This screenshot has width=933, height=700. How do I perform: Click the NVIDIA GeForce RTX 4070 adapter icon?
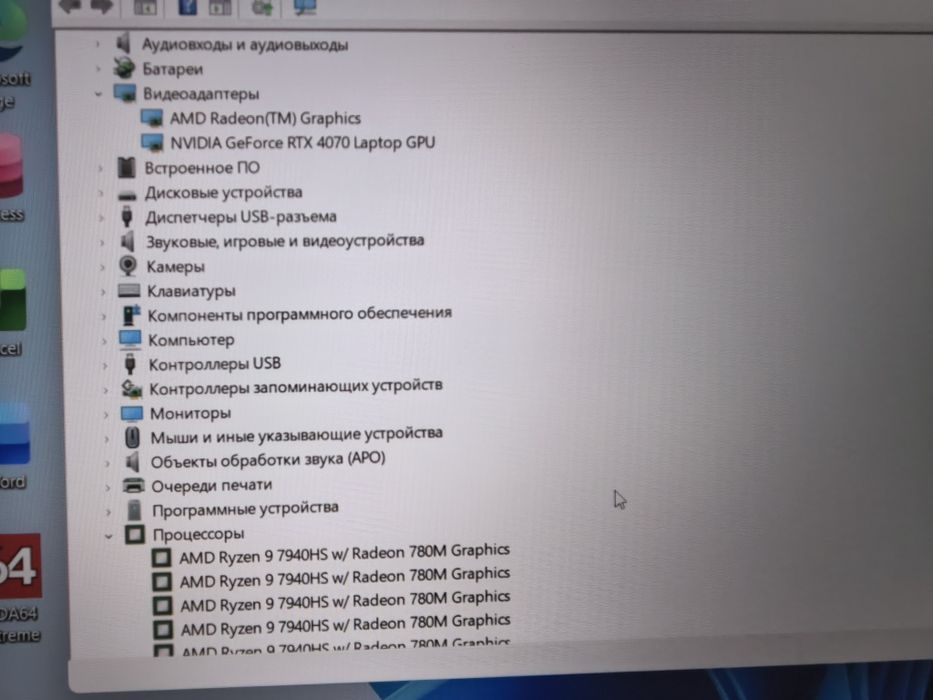click(x=152, y=142)
